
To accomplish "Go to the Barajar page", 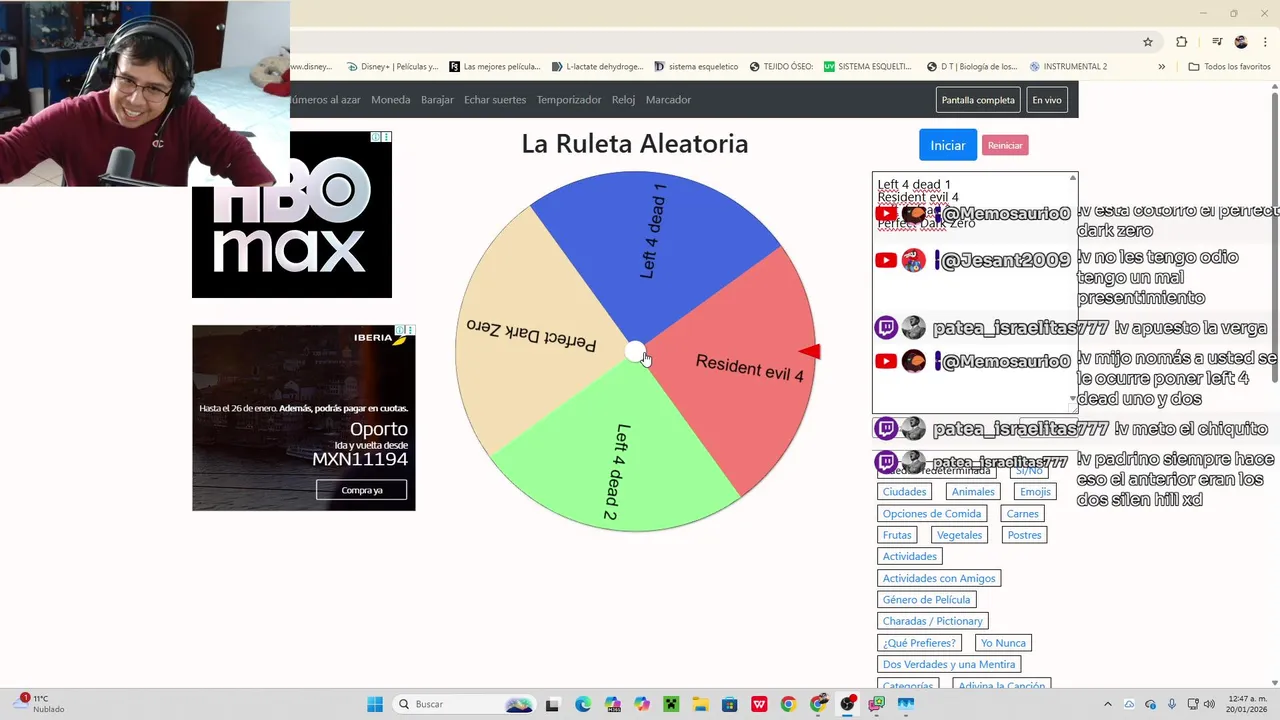I will coord(437,100).
